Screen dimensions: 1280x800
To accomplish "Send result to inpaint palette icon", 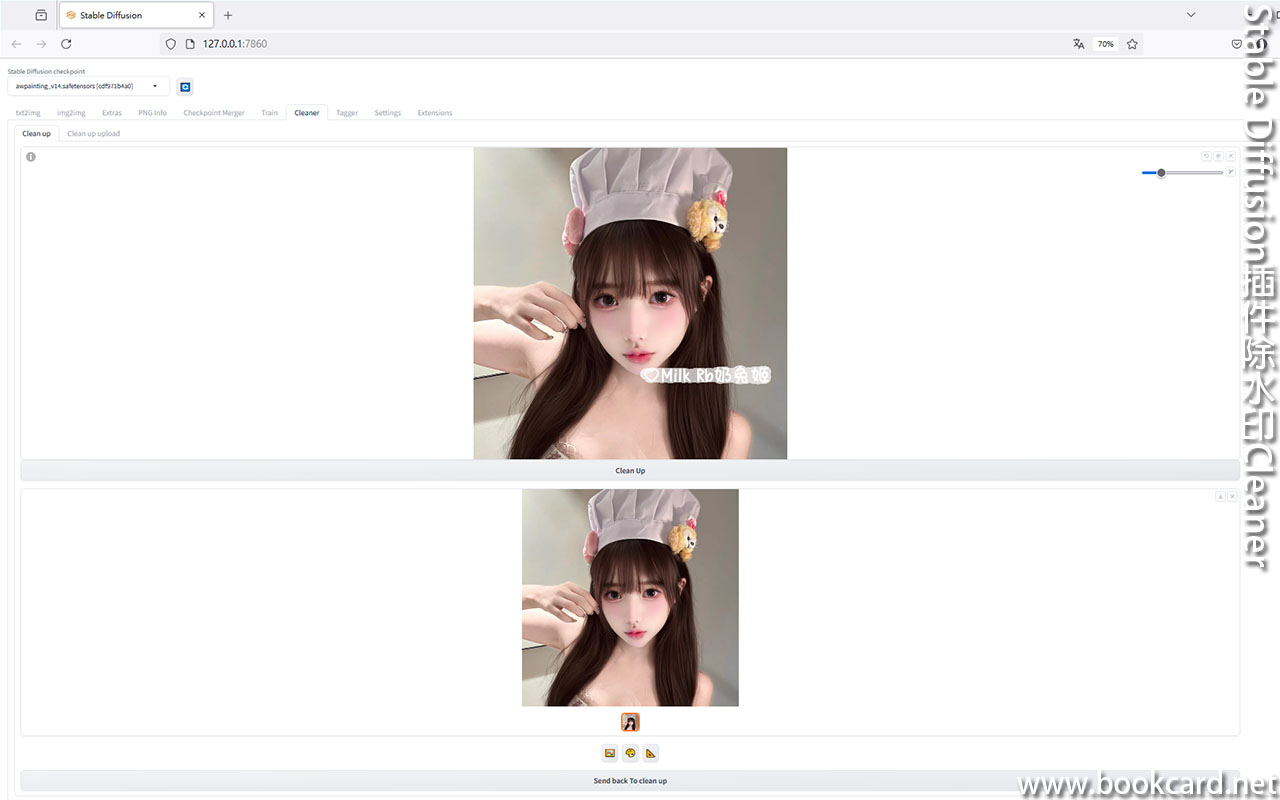I will 630,753.
